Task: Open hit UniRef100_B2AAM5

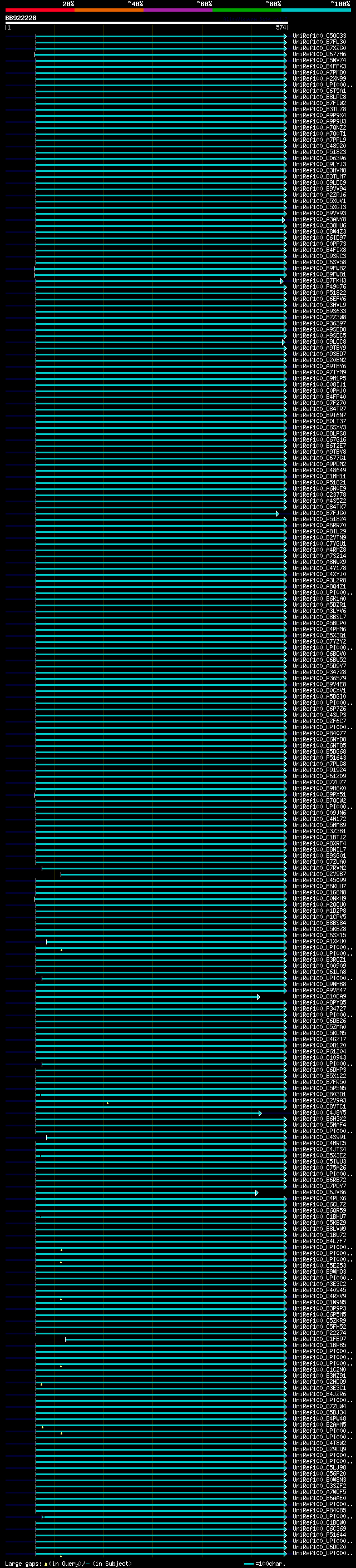Action: click(319, 1425)
